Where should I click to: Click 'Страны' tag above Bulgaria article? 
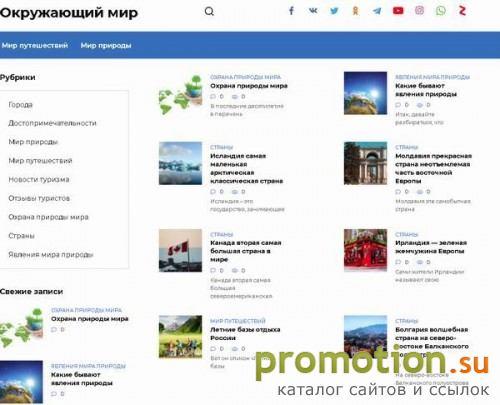tap(406, 321)
